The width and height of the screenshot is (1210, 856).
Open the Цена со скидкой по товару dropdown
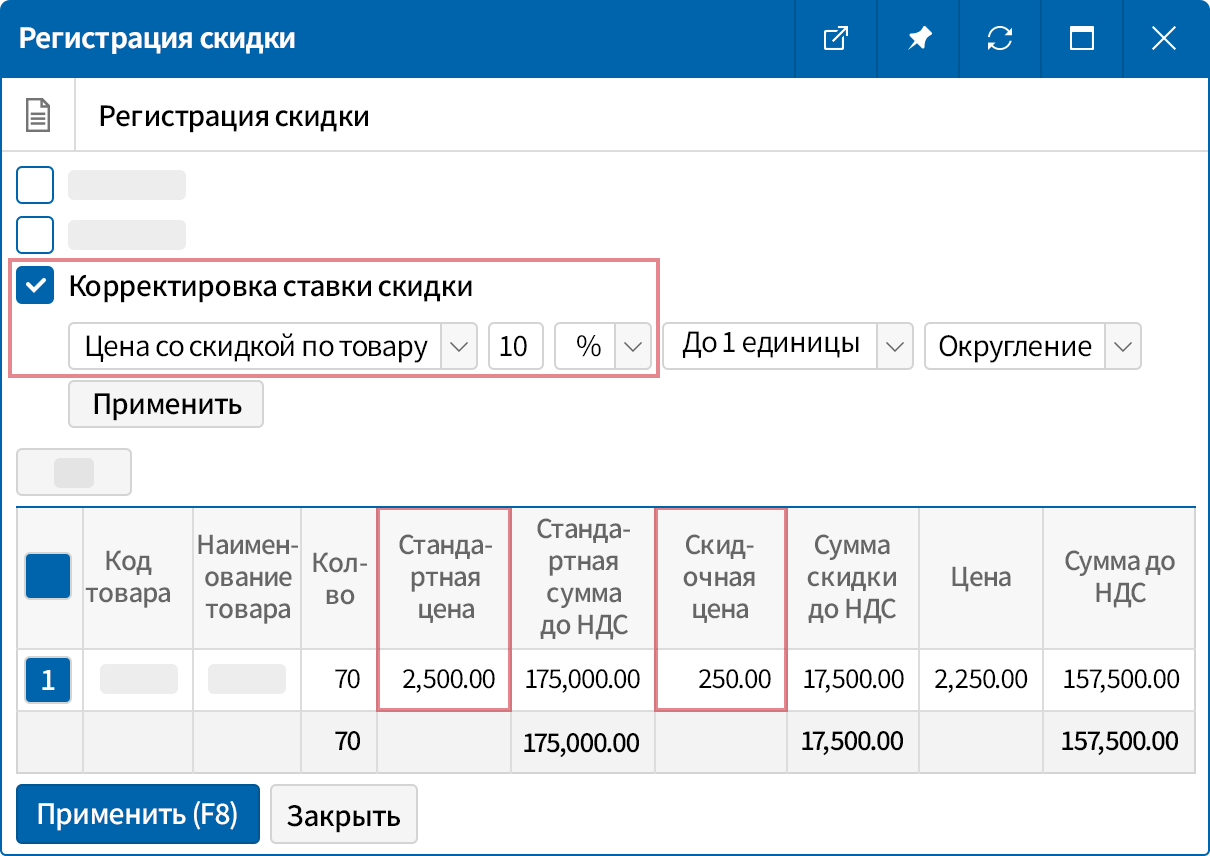459,346
